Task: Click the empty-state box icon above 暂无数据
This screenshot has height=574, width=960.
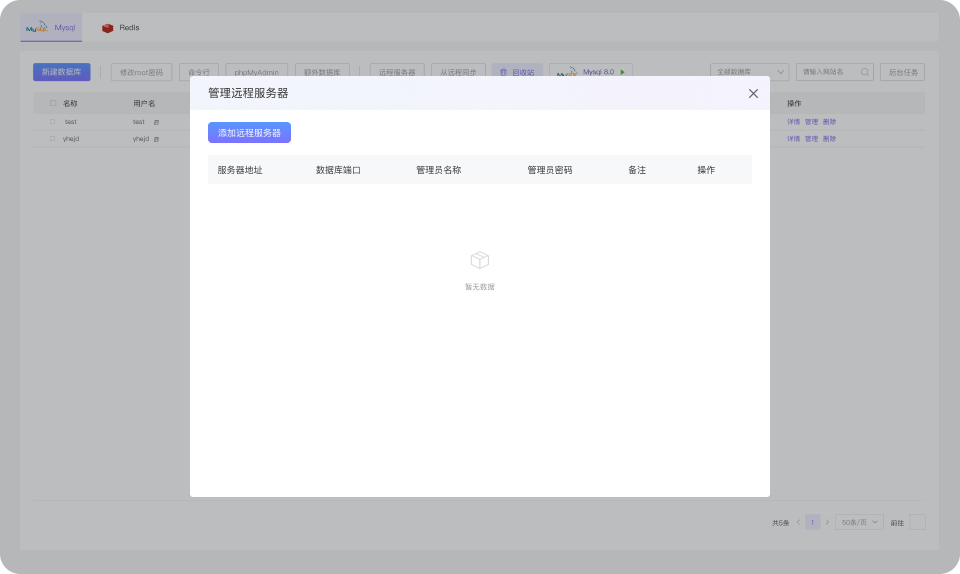Action: [x=479, y=260]
